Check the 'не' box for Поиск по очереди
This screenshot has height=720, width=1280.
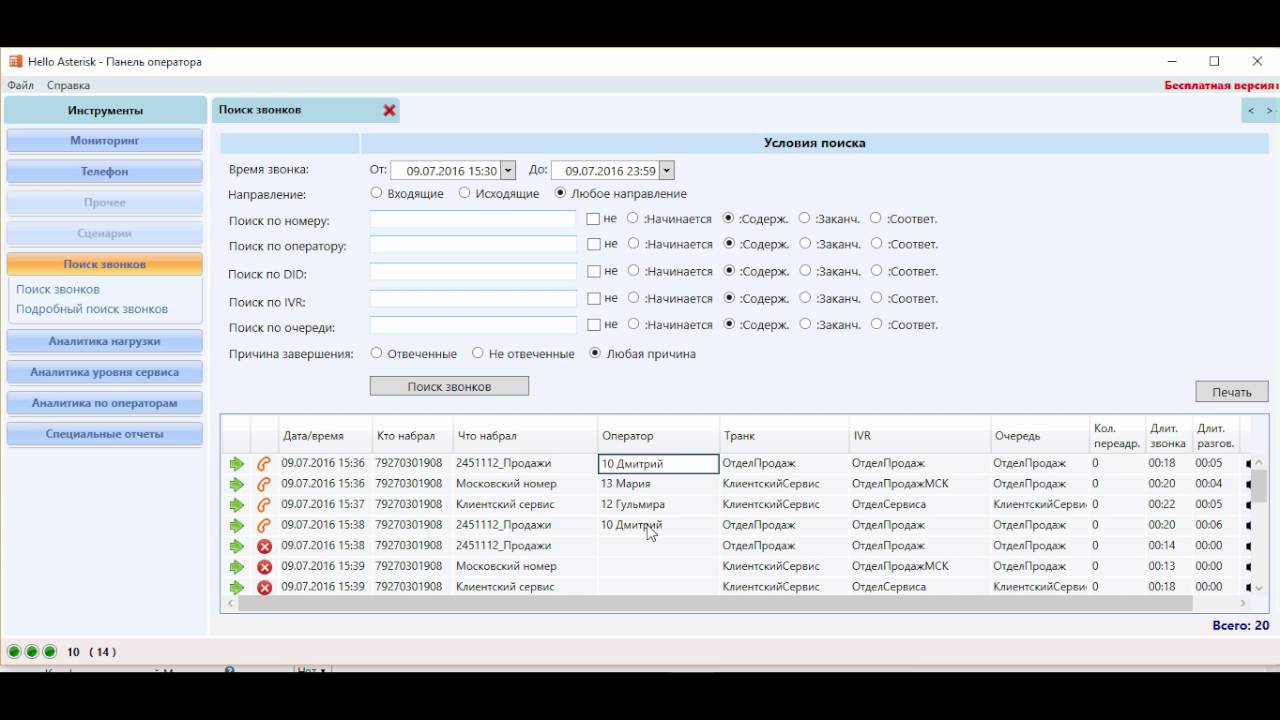593,324
